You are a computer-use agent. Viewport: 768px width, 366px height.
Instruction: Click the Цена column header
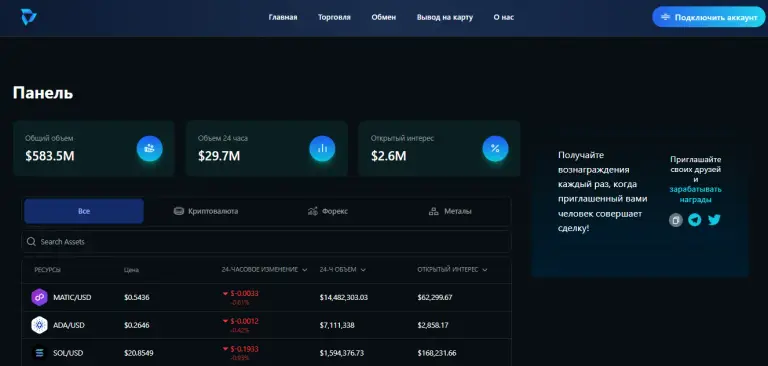(x=131, y=270)
